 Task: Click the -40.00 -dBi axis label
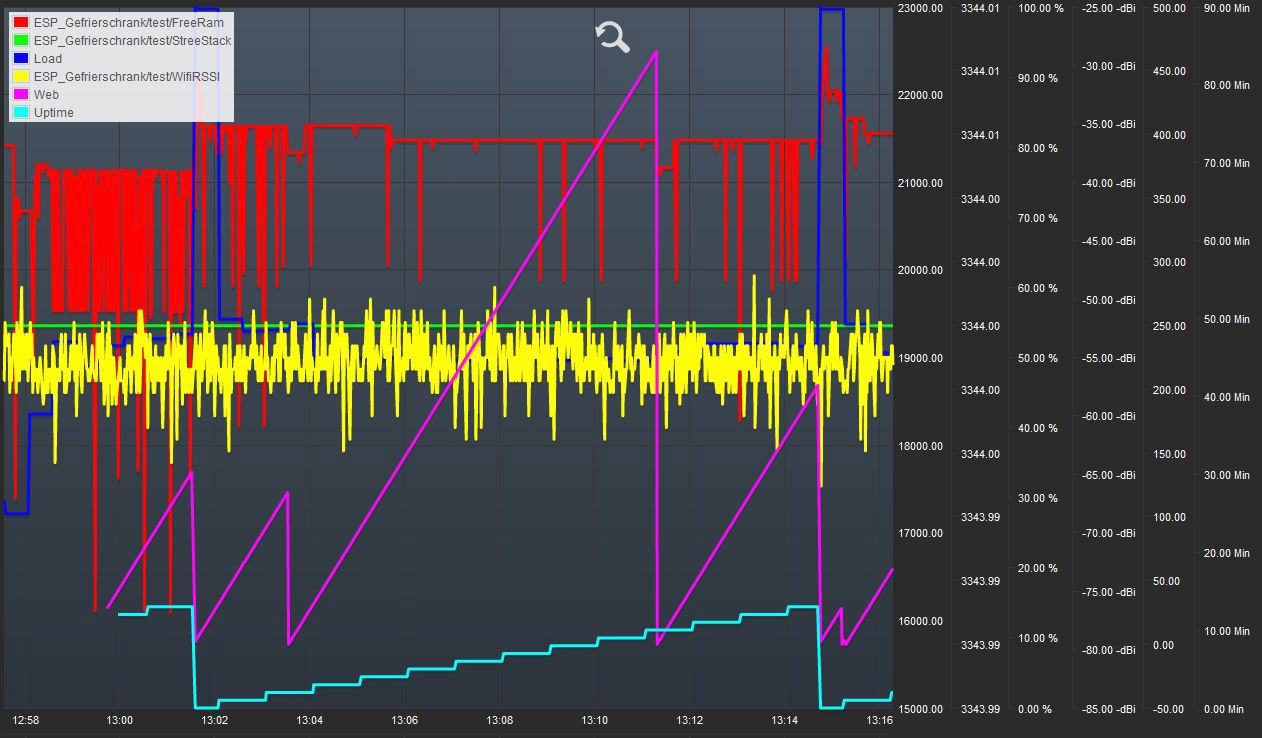point(1109,183)
